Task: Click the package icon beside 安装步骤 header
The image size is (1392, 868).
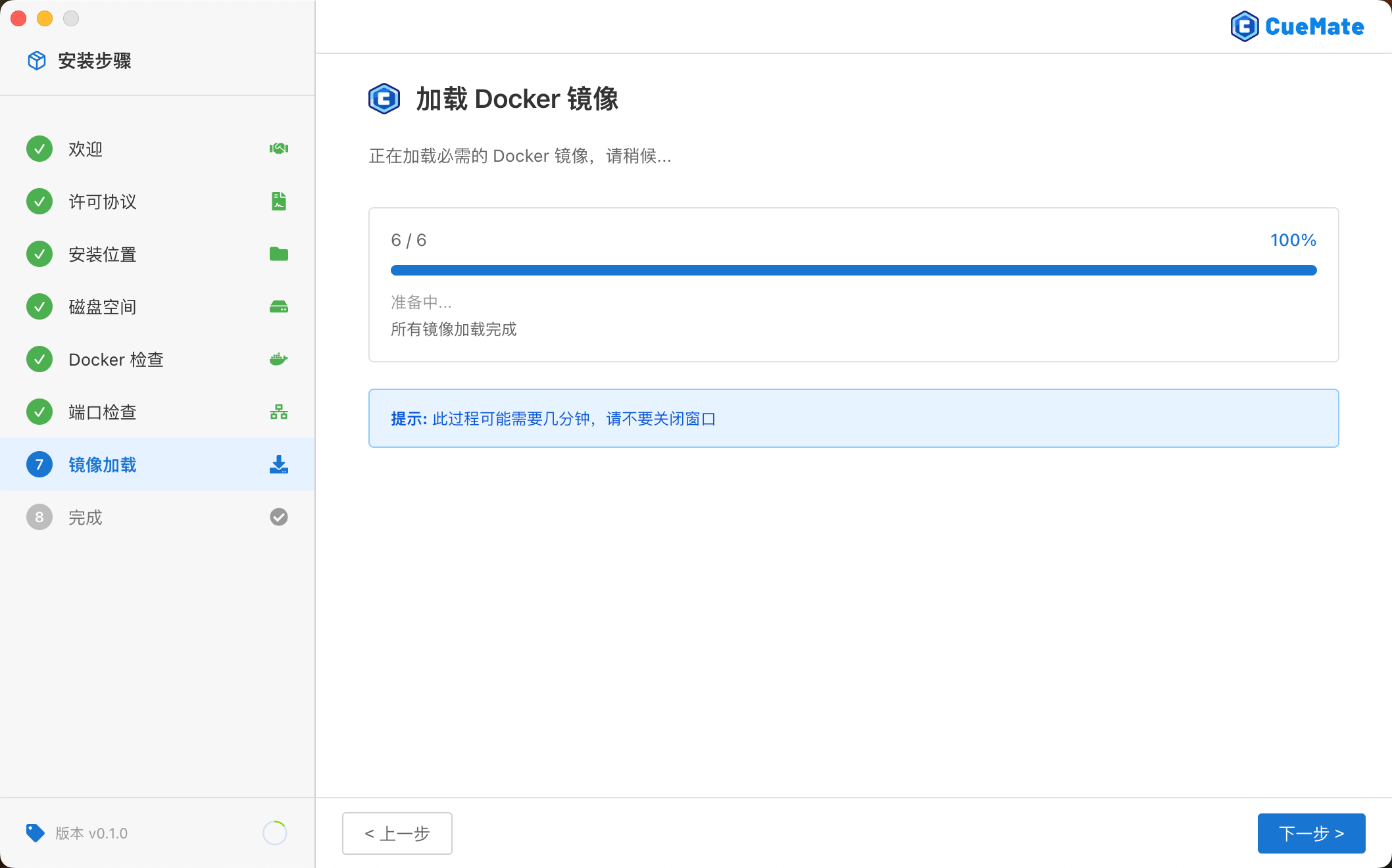Action: [x=37, y=60]
